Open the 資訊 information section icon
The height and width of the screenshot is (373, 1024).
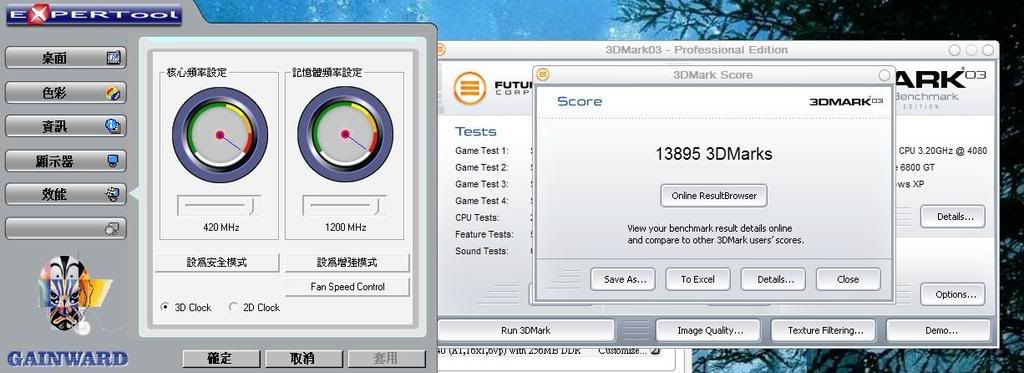[113, 126]
